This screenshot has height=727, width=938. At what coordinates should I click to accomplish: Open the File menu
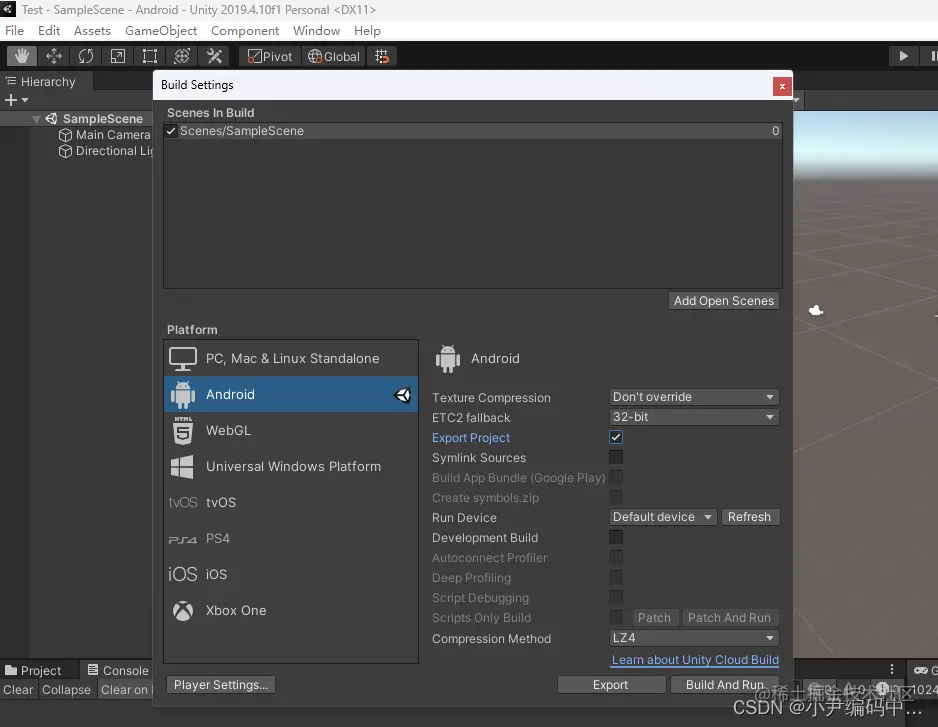[x=14, y=31]
